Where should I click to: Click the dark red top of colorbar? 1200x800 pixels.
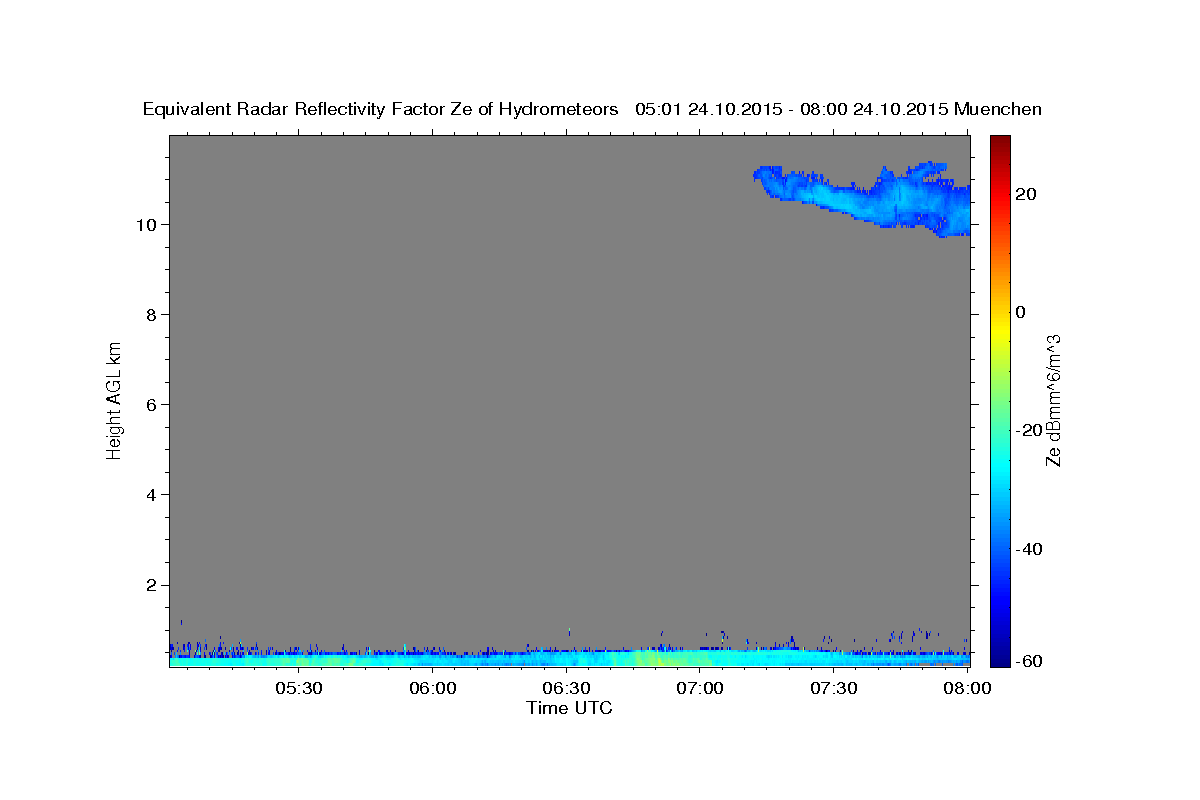click(x=1000, y=142)
